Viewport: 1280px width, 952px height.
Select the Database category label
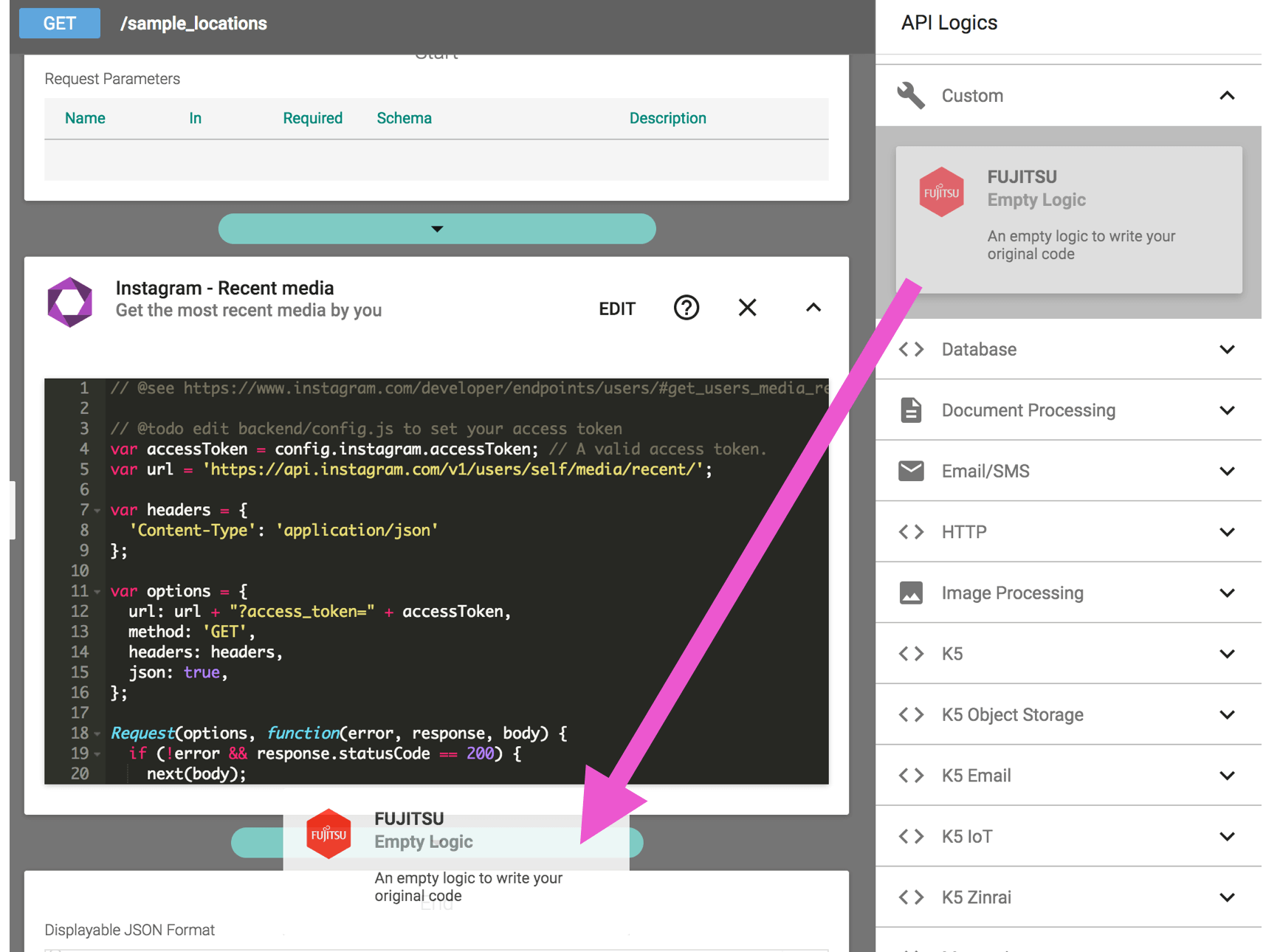979,349
